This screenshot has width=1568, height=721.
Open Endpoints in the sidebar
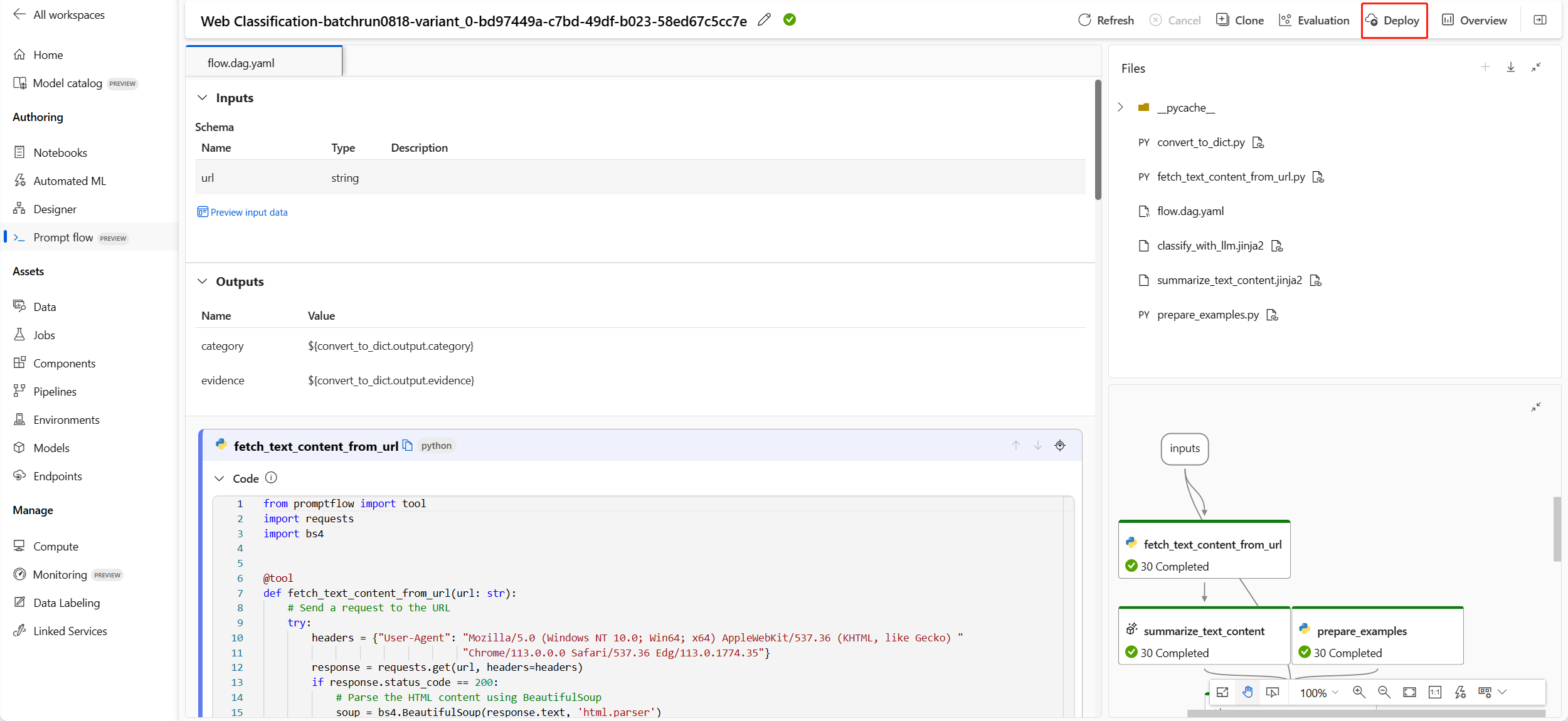tap(57, 476)
